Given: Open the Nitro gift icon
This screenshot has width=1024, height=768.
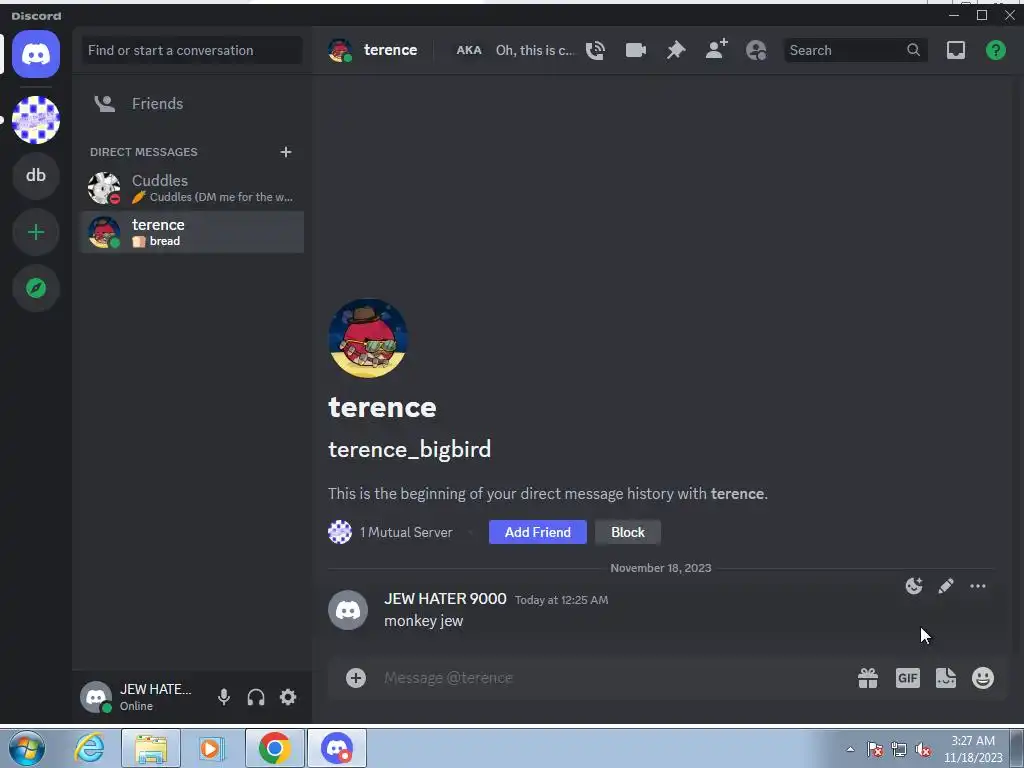Looking at the screenshot, I should (868, 678).
